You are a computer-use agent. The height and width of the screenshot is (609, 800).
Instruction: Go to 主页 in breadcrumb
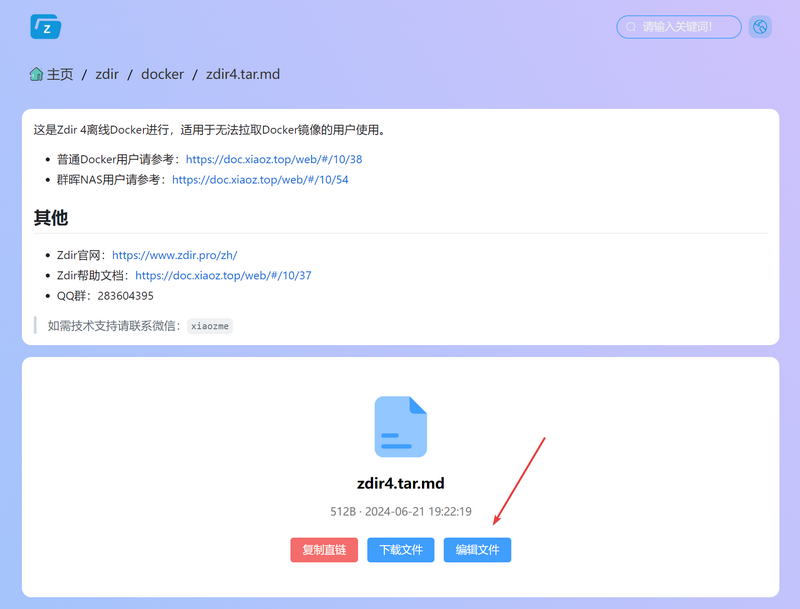[x=60, y=74]
